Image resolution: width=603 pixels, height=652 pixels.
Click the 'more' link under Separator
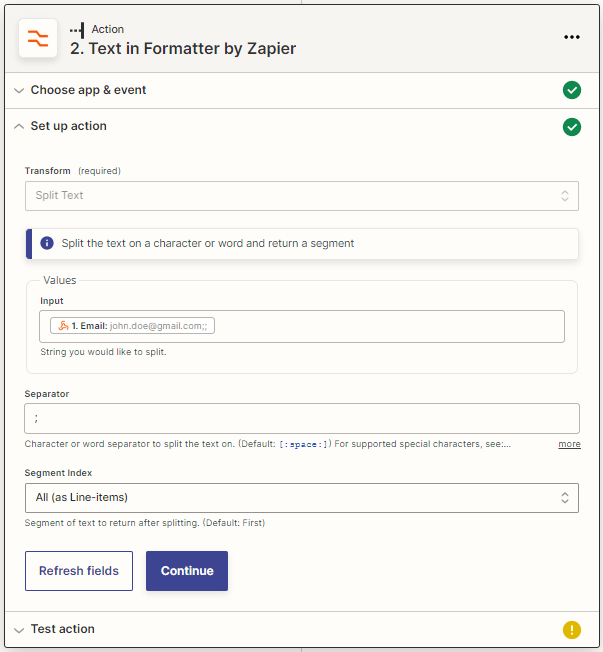click(569, 444)
